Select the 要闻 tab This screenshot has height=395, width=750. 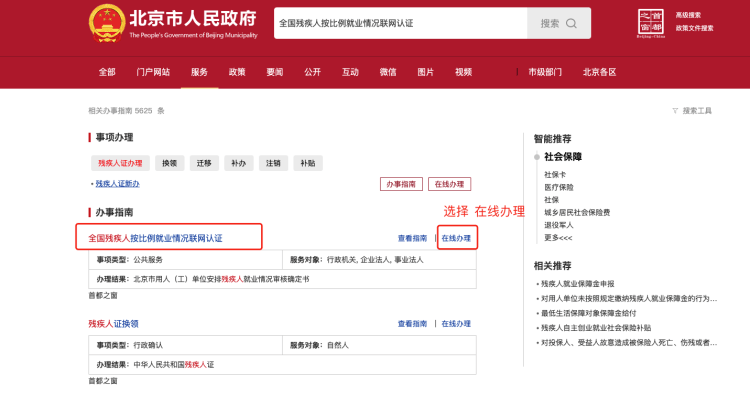point(275,72)
